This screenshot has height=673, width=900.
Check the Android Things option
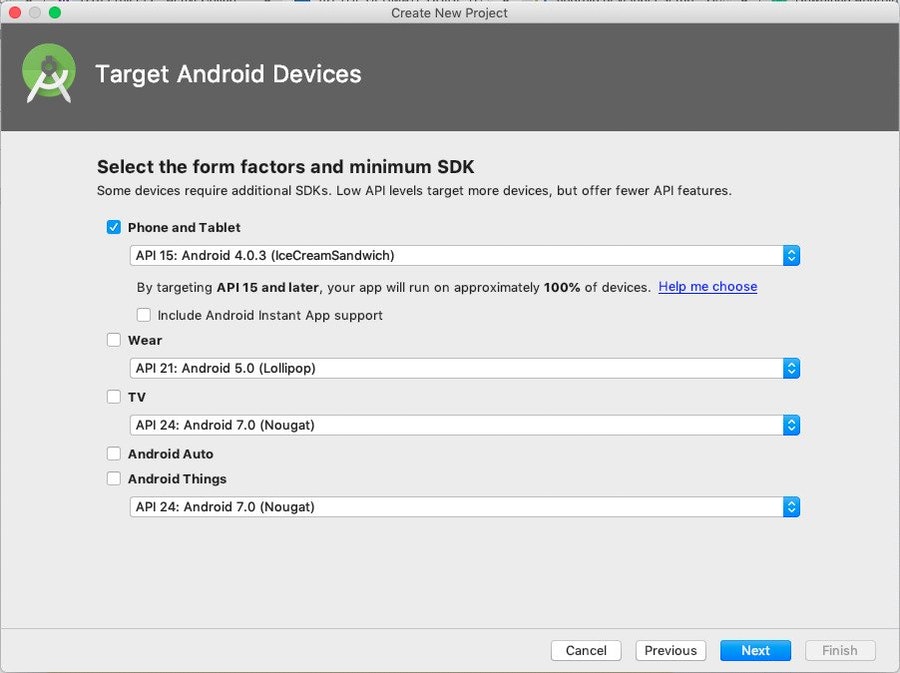coord(113,479)
